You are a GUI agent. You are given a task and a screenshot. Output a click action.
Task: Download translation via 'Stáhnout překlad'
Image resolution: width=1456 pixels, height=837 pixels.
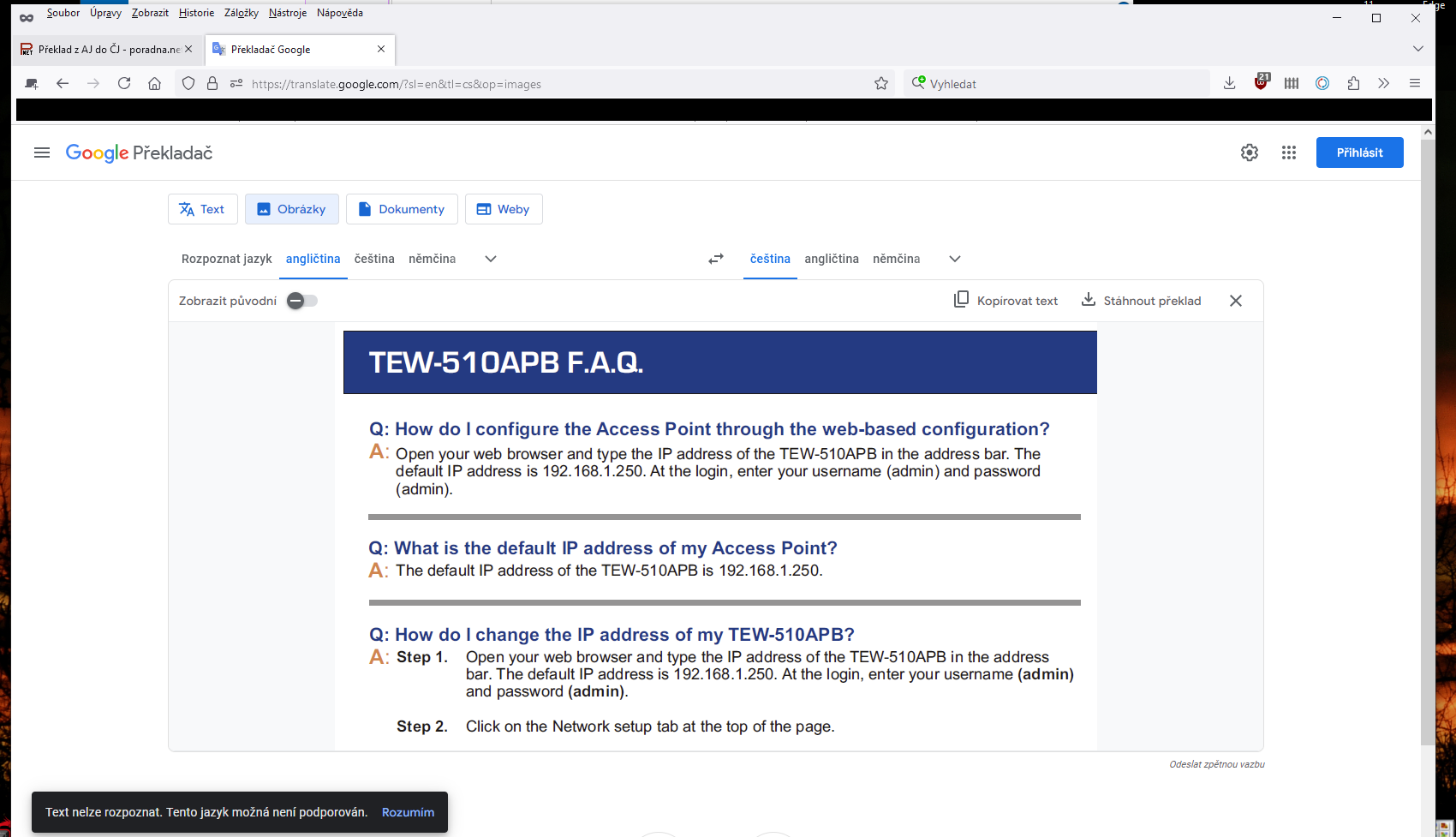click(x=1142, y=301)
